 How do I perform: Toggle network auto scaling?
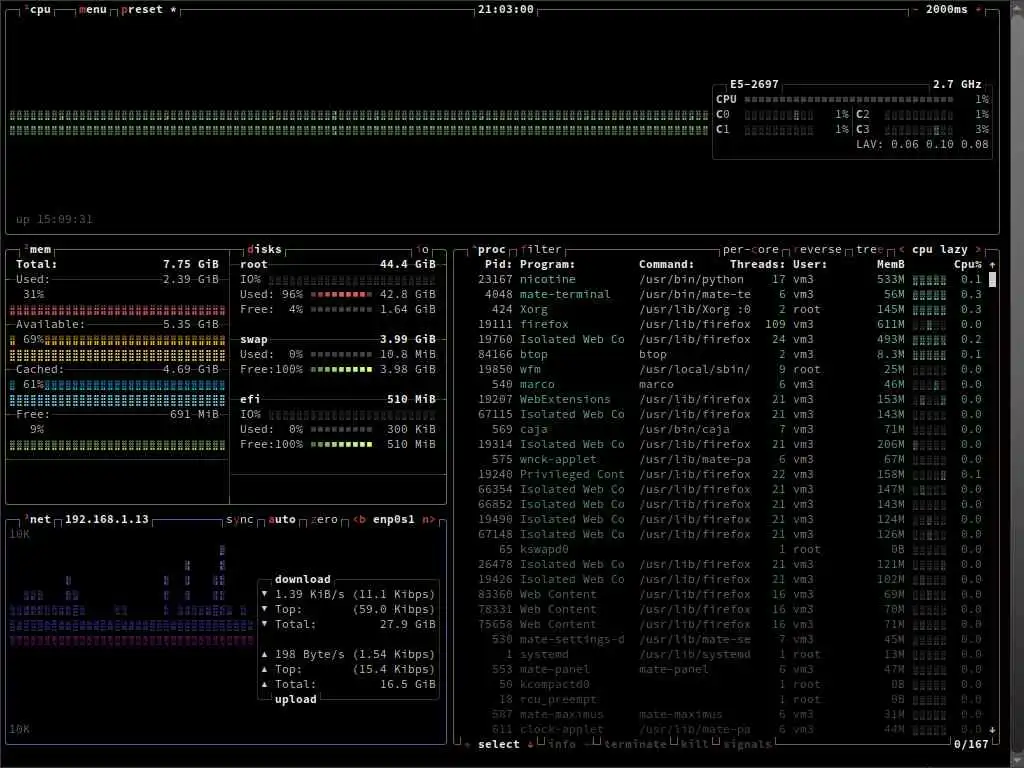[281, 520]
